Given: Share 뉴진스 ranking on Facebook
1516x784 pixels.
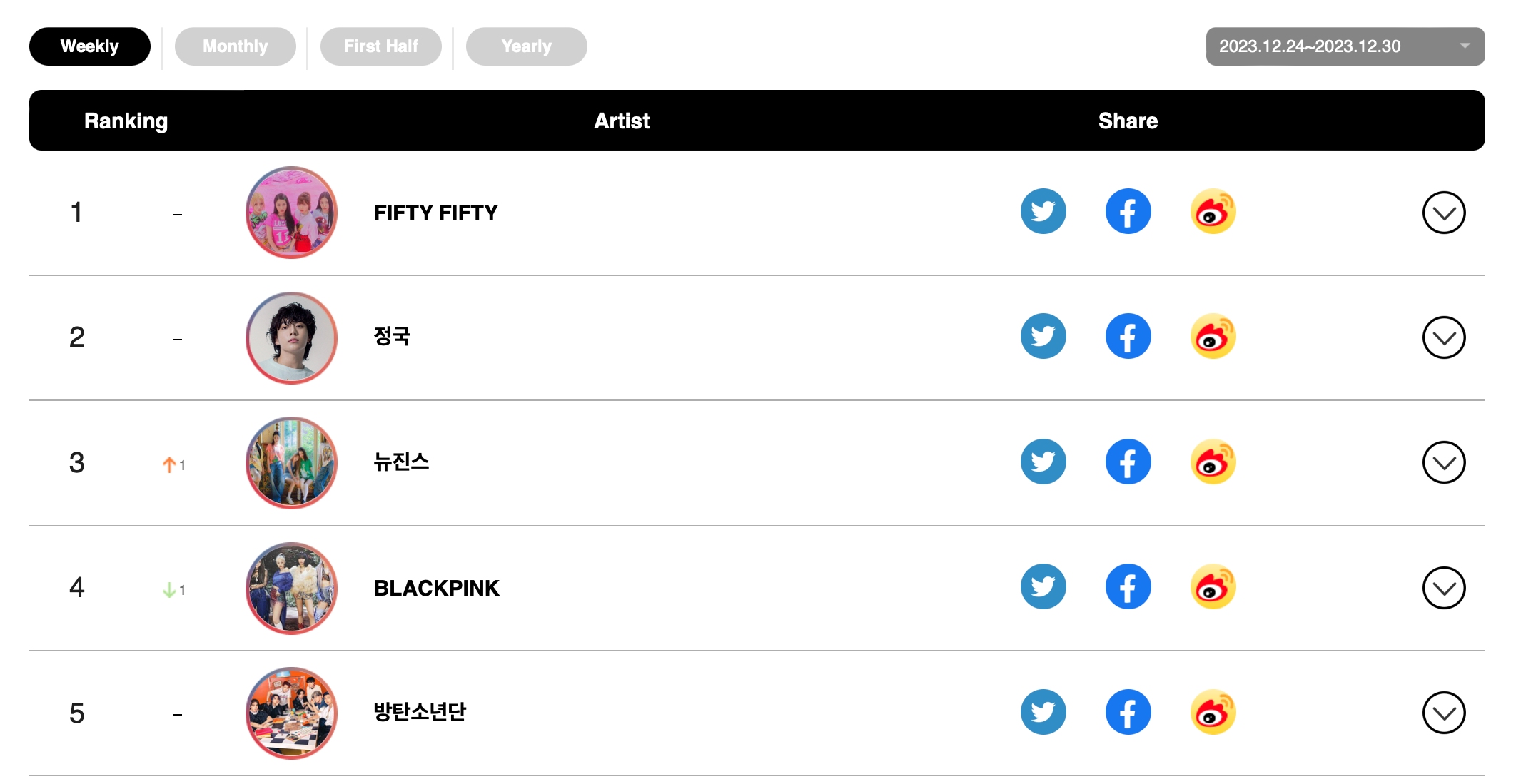Looking at the screenshot, I should tap(1128, 462).
